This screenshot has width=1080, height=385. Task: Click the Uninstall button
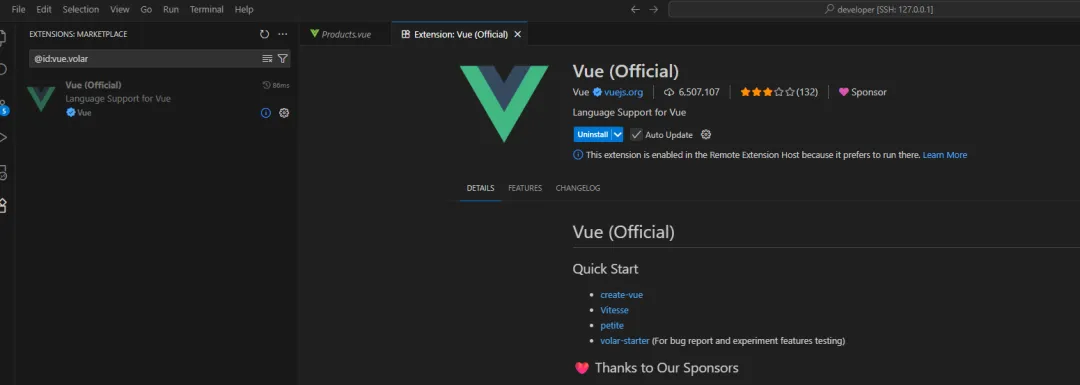coord(592,134)
